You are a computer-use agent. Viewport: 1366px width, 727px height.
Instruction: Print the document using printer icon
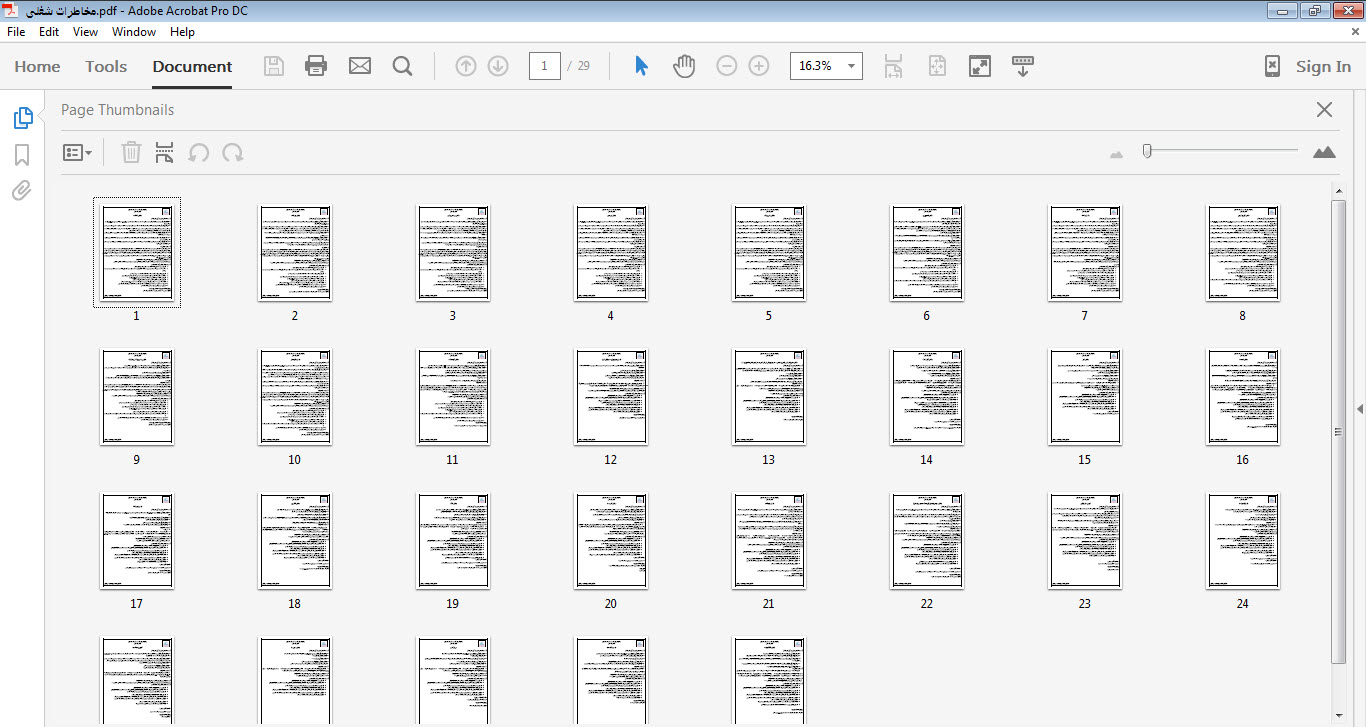pos(316,66)
